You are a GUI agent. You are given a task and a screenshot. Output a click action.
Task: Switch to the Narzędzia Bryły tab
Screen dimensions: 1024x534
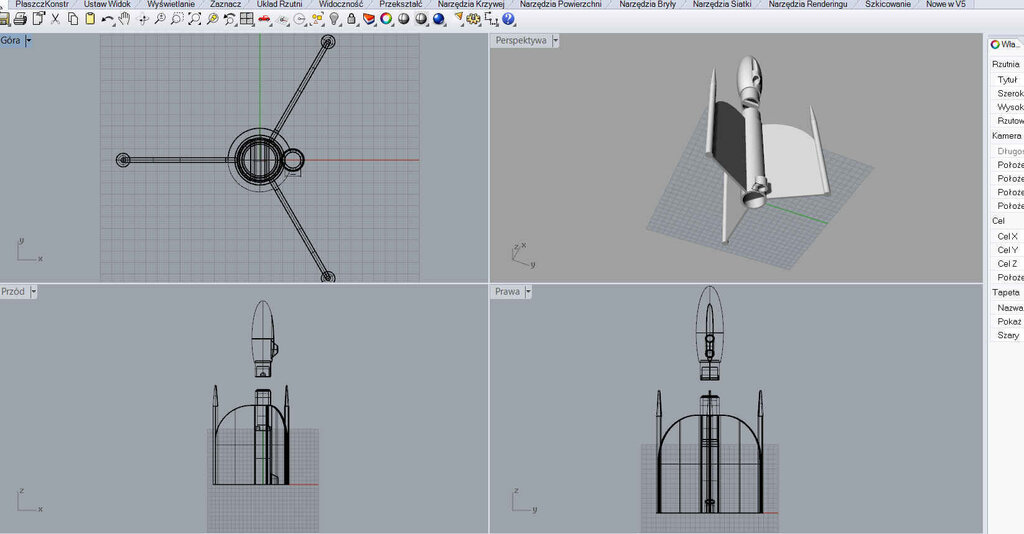[x=649, y=4]
